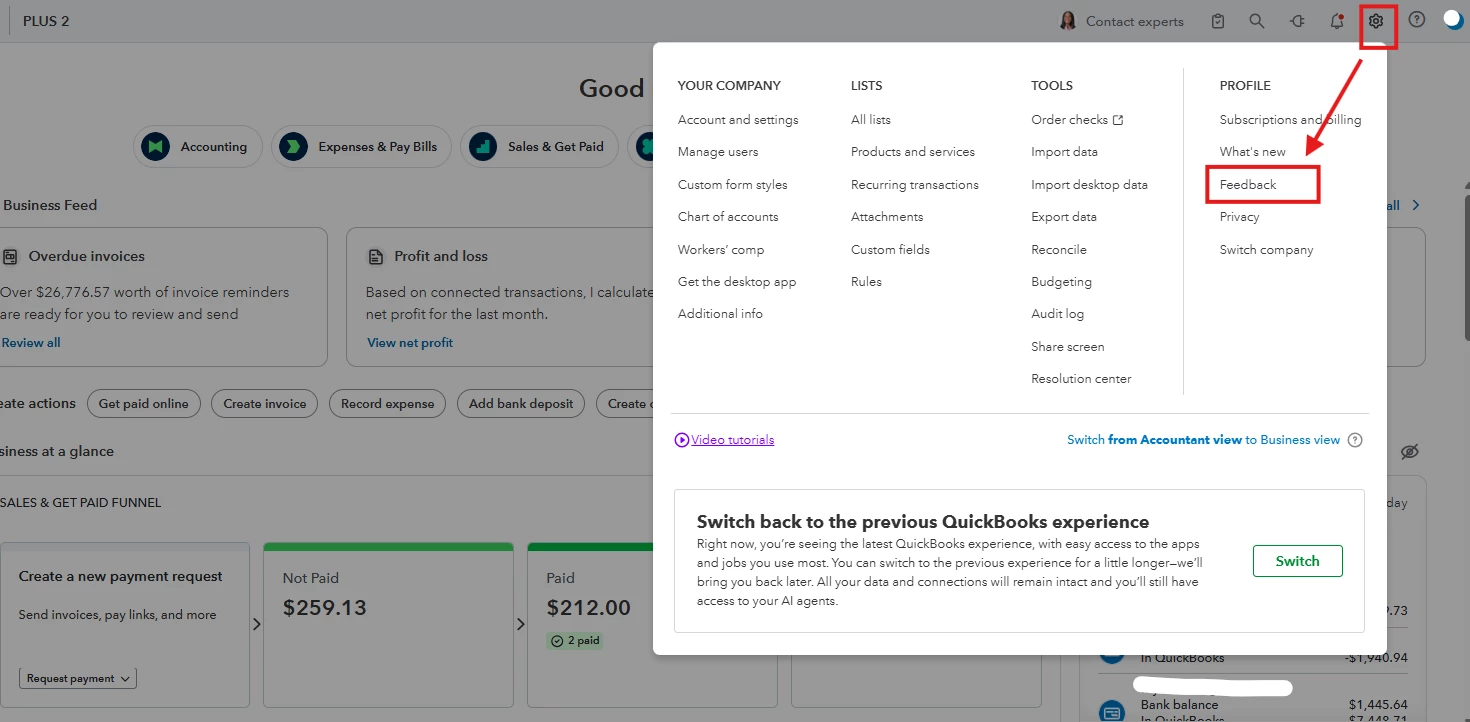Click the help question mark icon
1470x722 pixels.
click(1416, 20)
